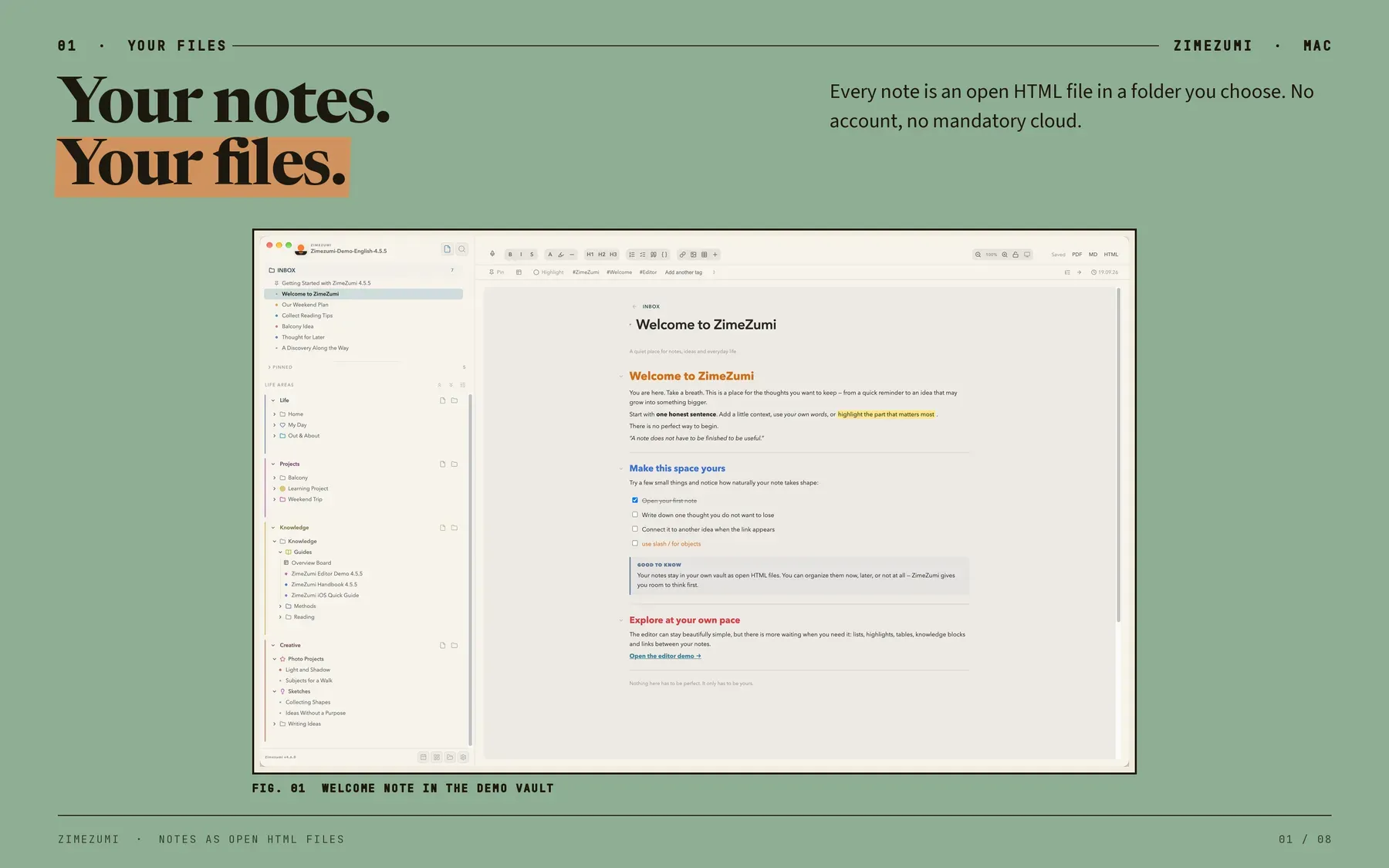Toggle the Highlight circle option
Screen dimensions: 1389x868
tap(549, 272)
